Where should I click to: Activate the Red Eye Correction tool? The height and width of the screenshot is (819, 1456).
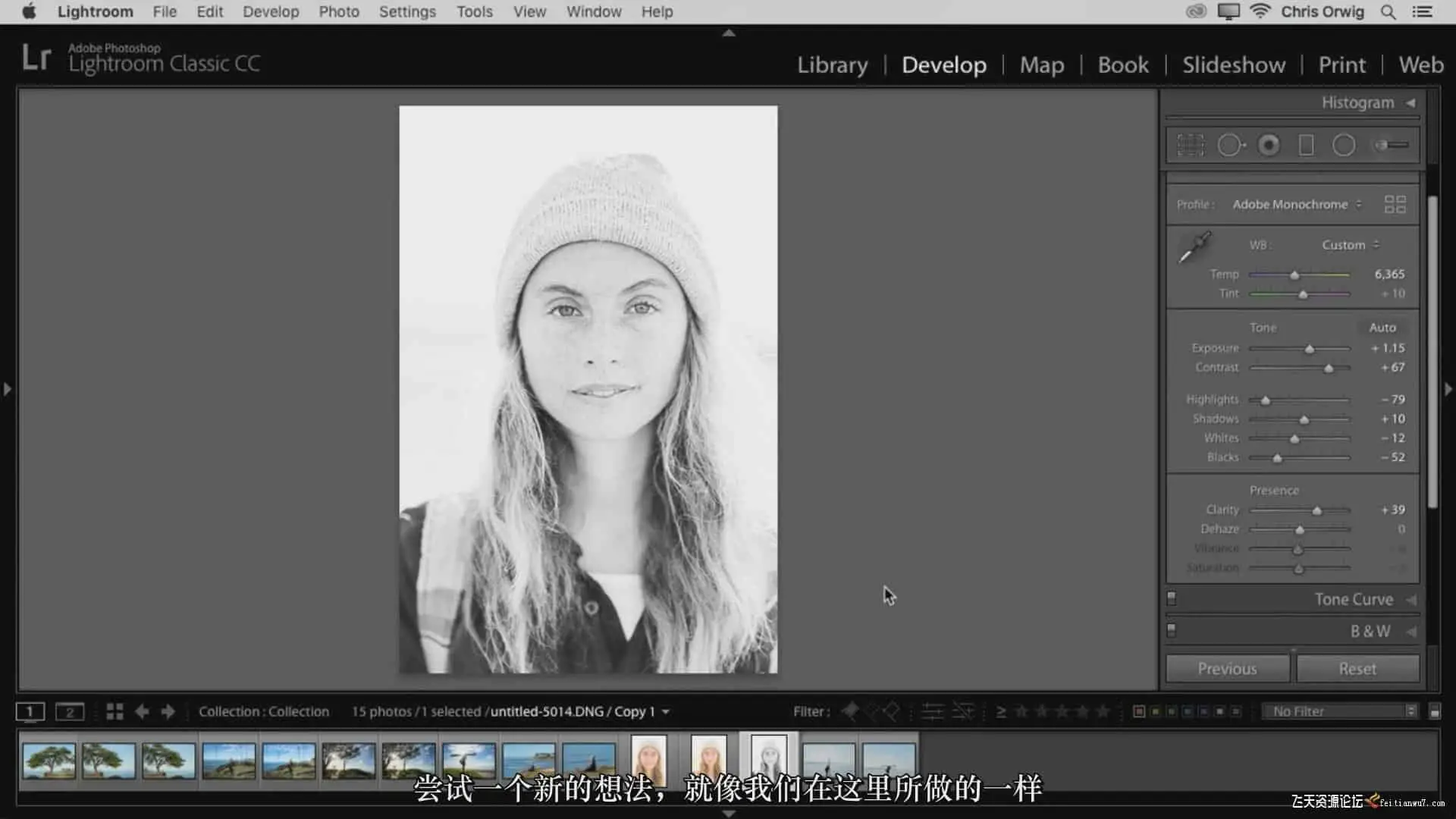click(x=1269, y=145)
